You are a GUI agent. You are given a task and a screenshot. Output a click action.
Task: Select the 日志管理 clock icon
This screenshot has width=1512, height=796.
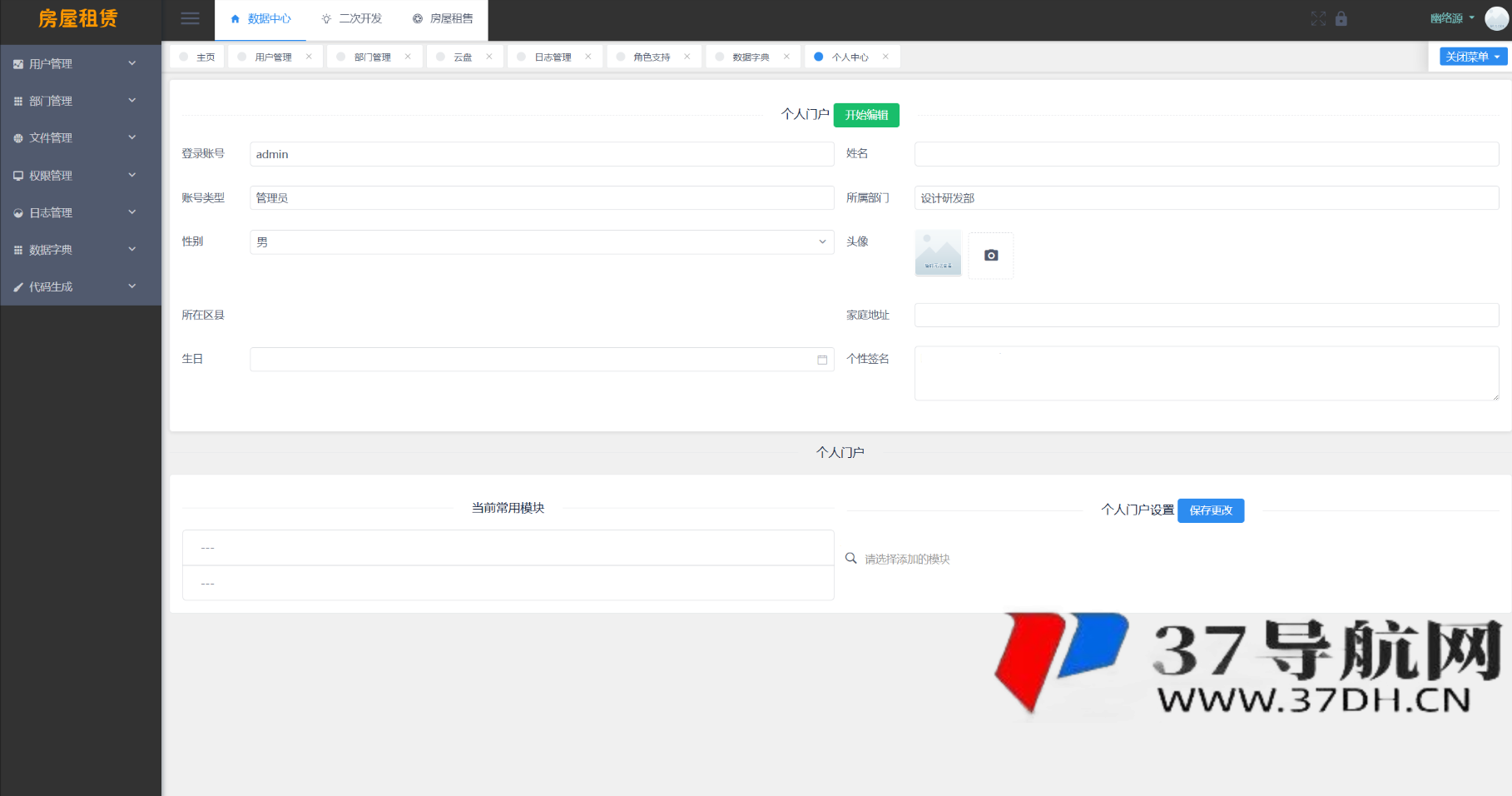click(17, 212)
